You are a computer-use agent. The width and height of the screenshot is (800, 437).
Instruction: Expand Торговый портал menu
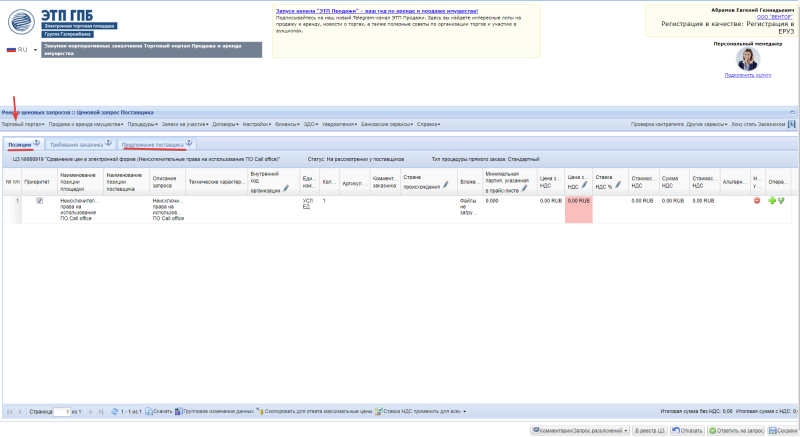click(x=23, y=124)
